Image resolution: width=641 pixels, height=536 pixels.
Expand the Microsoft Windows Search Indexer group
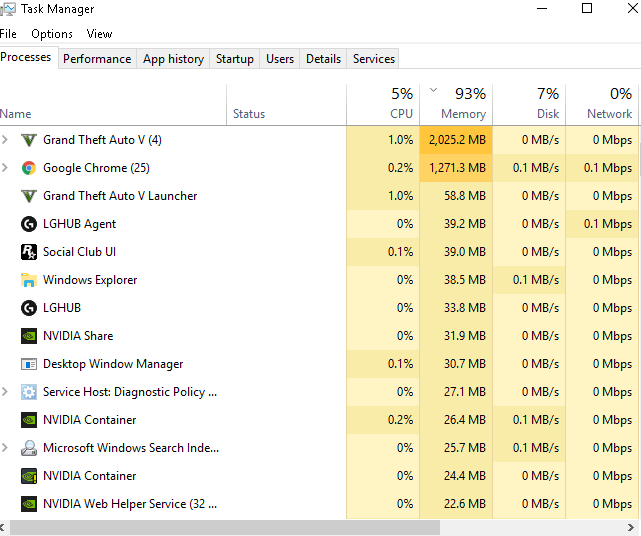coord(6,448)
